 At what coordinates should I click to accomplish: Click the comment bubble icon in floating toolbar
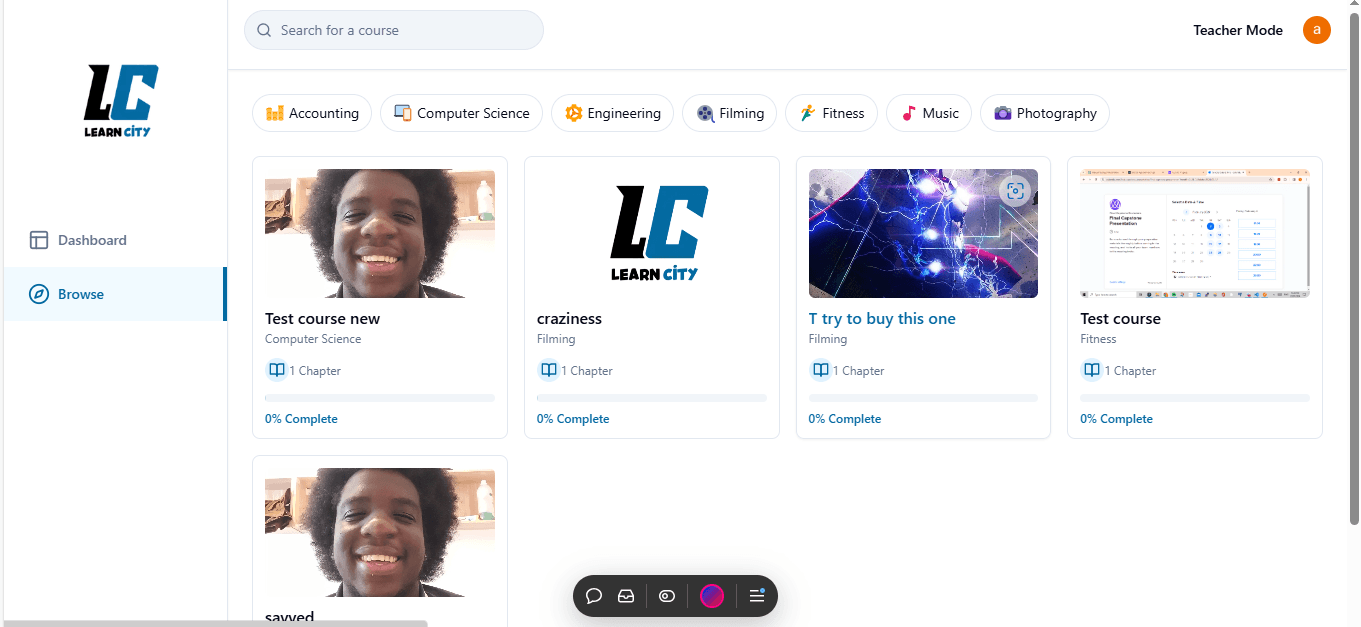(x=594, y=596)
